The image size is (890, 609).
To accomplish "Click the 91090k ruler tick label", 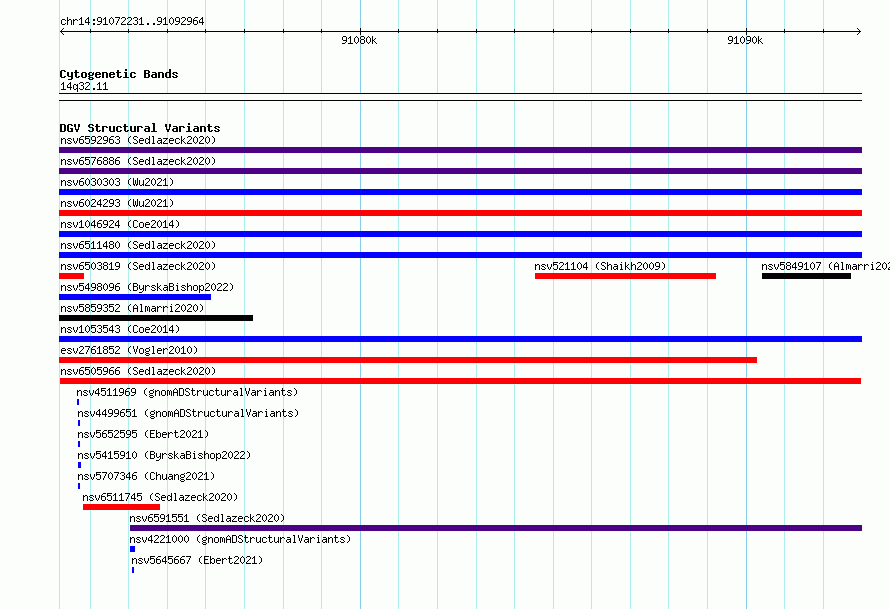I will point(745,40).
